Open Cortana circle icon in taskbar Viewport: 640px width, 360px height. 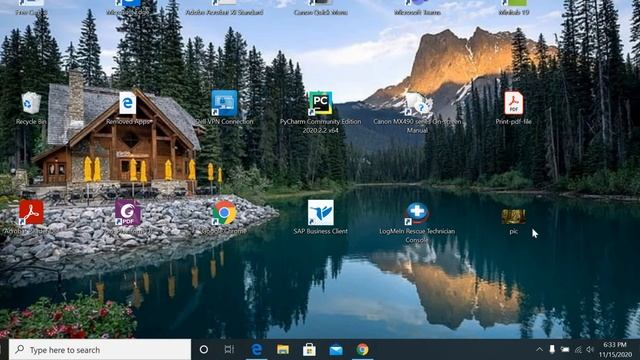[204, 349]
